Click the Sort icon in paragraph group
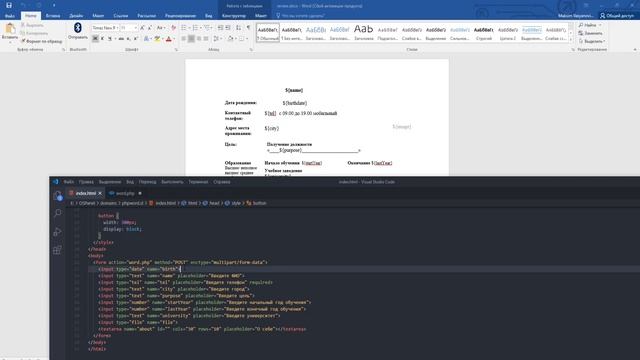Viewport: 640px width, 360px height. point(239,28)
